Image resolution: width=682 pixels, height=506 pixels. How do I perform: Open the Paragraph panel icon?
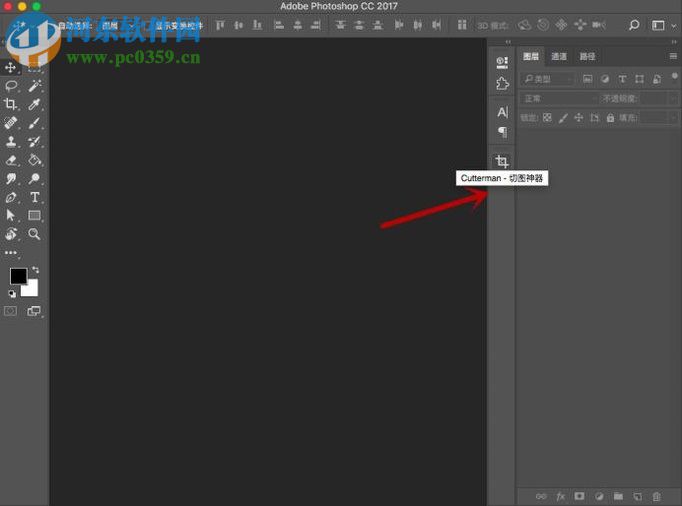point(502,132)
